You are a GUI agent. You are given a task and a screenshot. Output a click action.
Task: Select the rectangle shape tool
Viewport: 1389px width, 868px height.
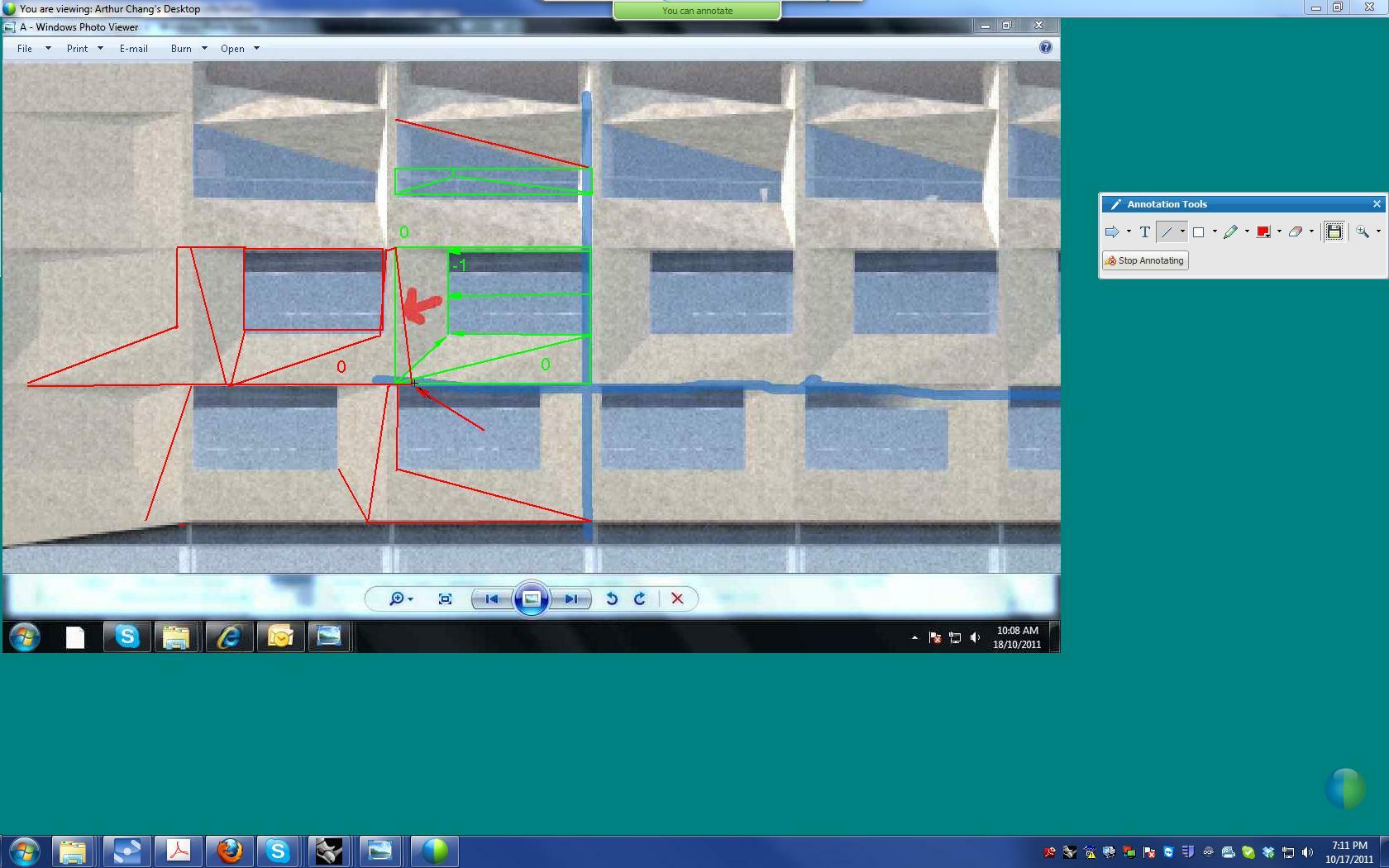coord(1198,232)
